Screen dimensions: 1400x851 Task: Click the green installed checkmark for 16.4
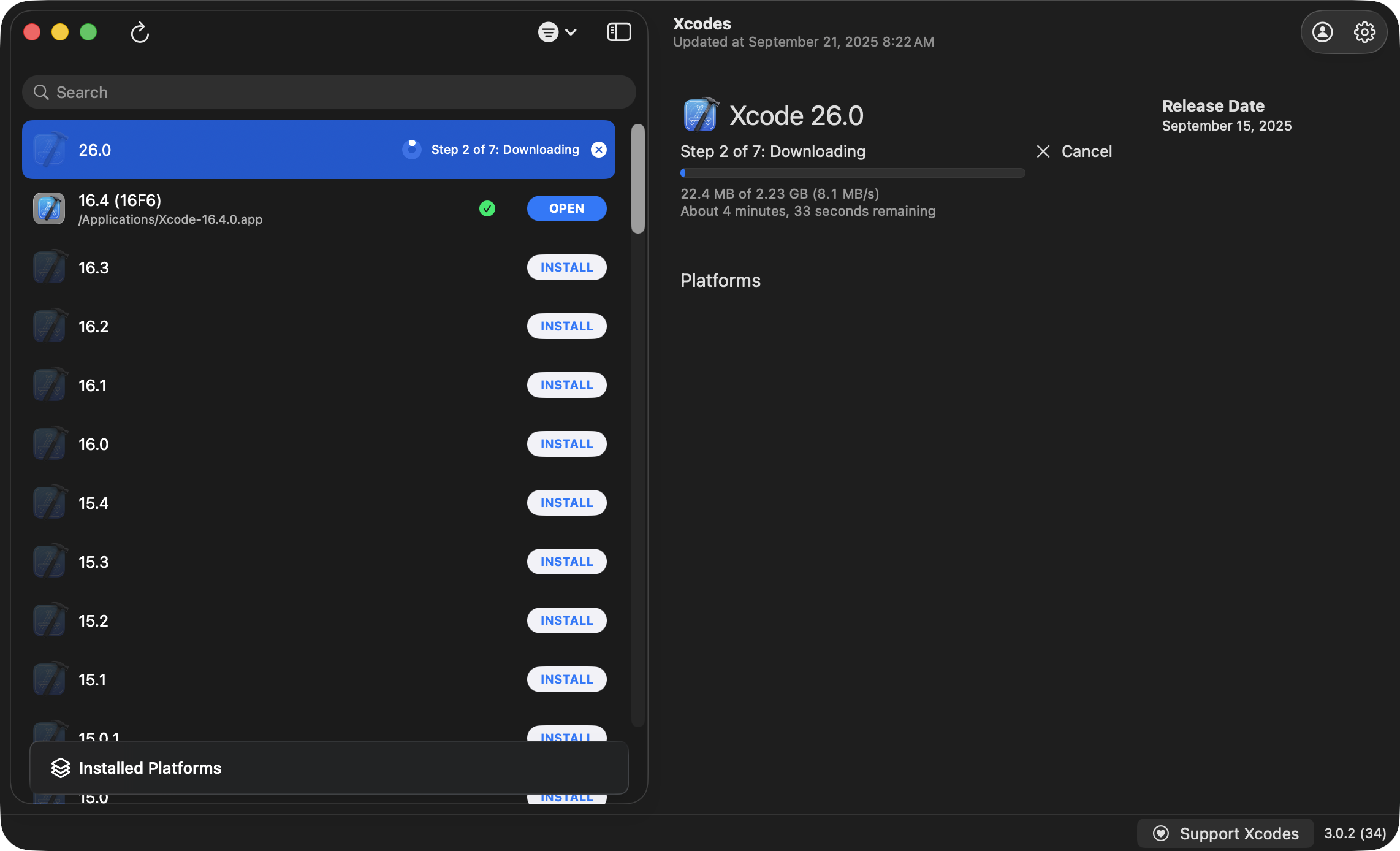487,208
